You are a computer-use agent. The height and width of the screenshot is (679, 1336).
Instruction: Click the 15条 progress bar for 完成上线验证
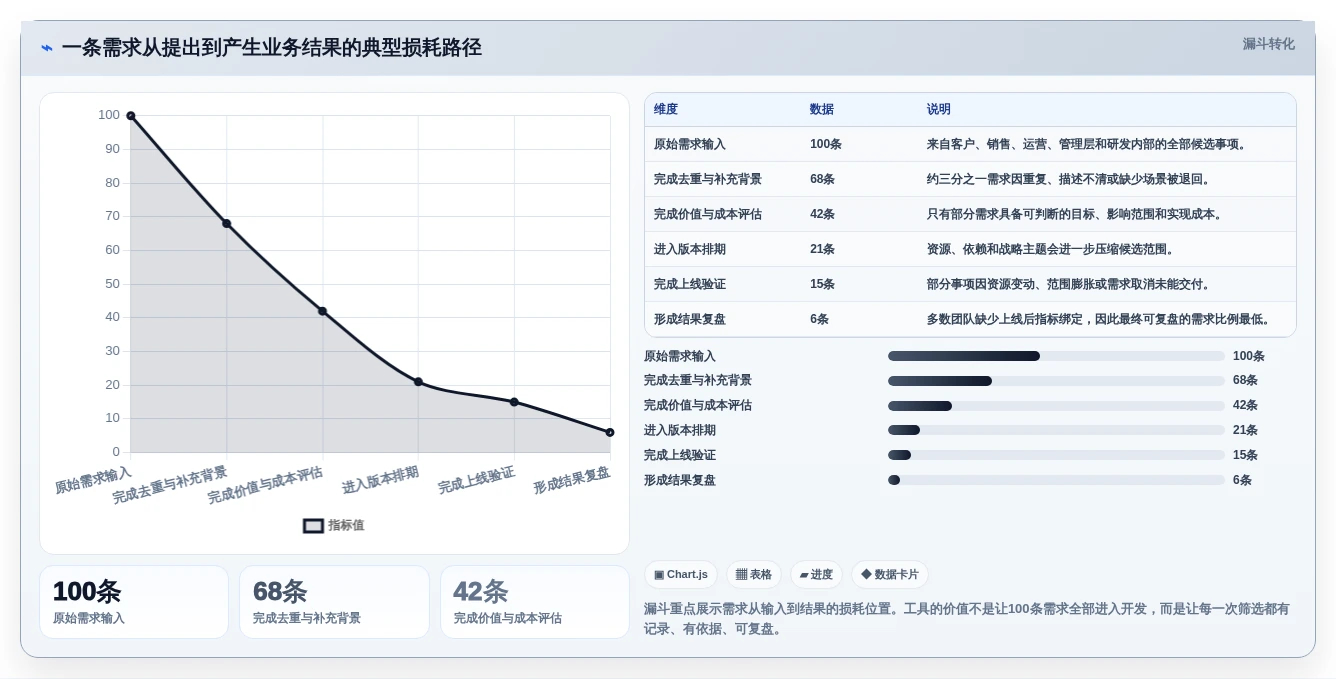(1056, 455)
